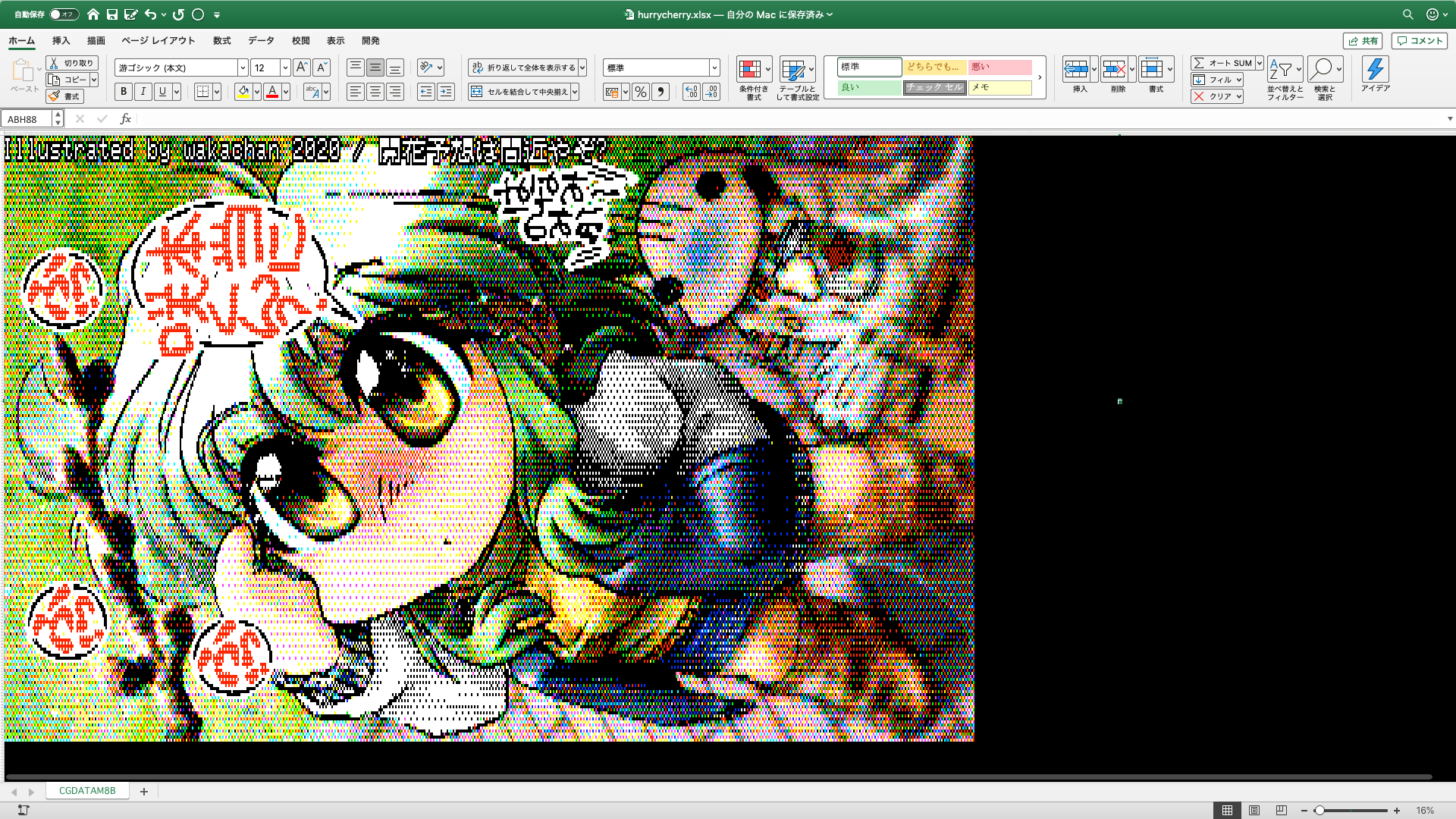Toggle Bold formatting

pyautogui.click(x=124, y=92)
